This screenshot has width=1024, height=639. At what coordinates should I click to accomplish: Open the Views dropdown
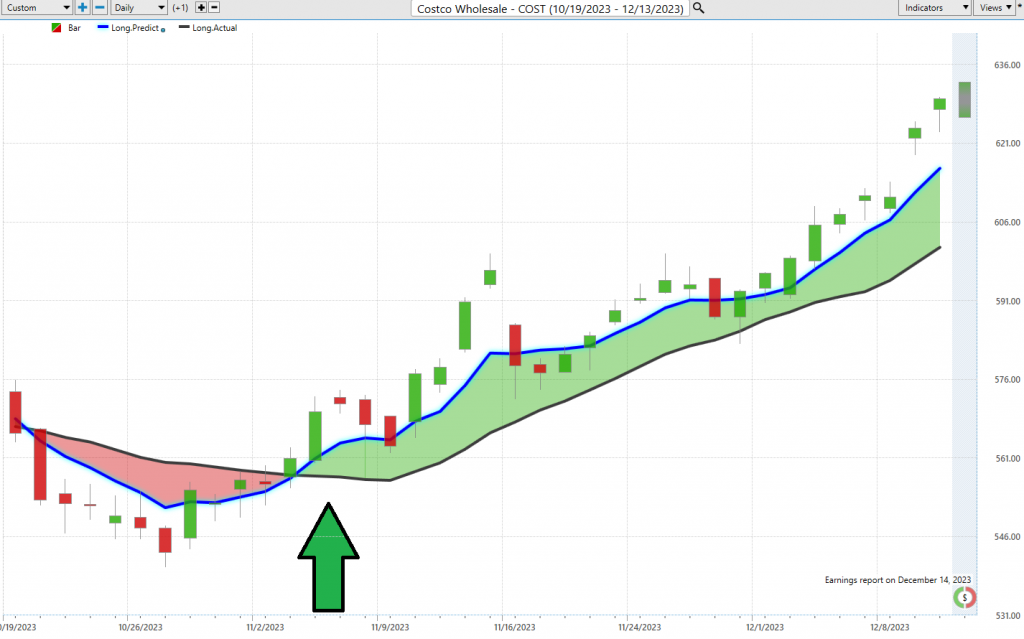pyautogui.click(x=995, y=8)
